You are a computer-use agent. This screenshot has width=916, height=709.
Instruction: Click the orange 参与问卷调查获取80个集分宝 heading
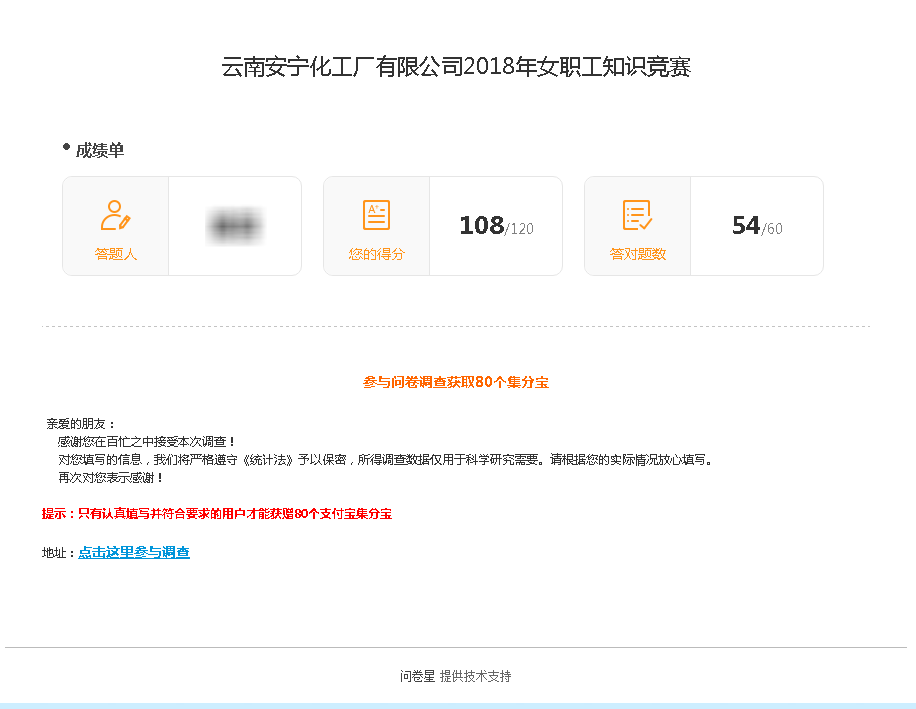click(x=455, y=382)
